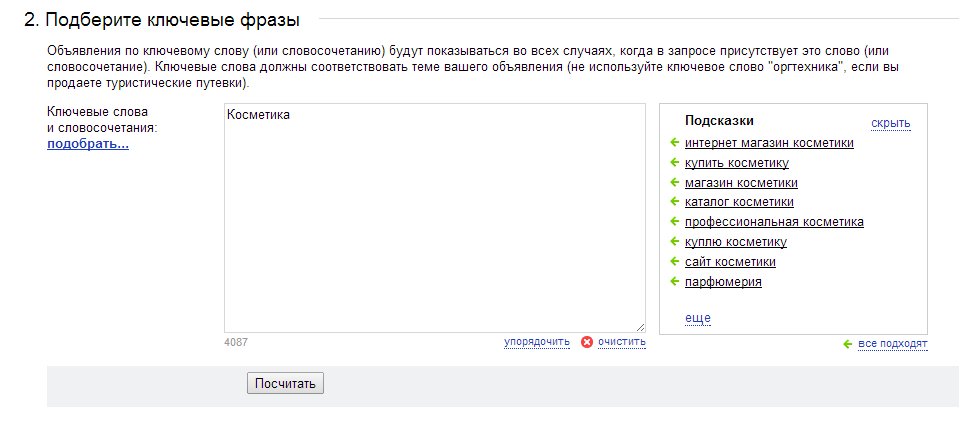
Task: Select the парфюмерия suggestion link
Action: (x=723, y=282)
